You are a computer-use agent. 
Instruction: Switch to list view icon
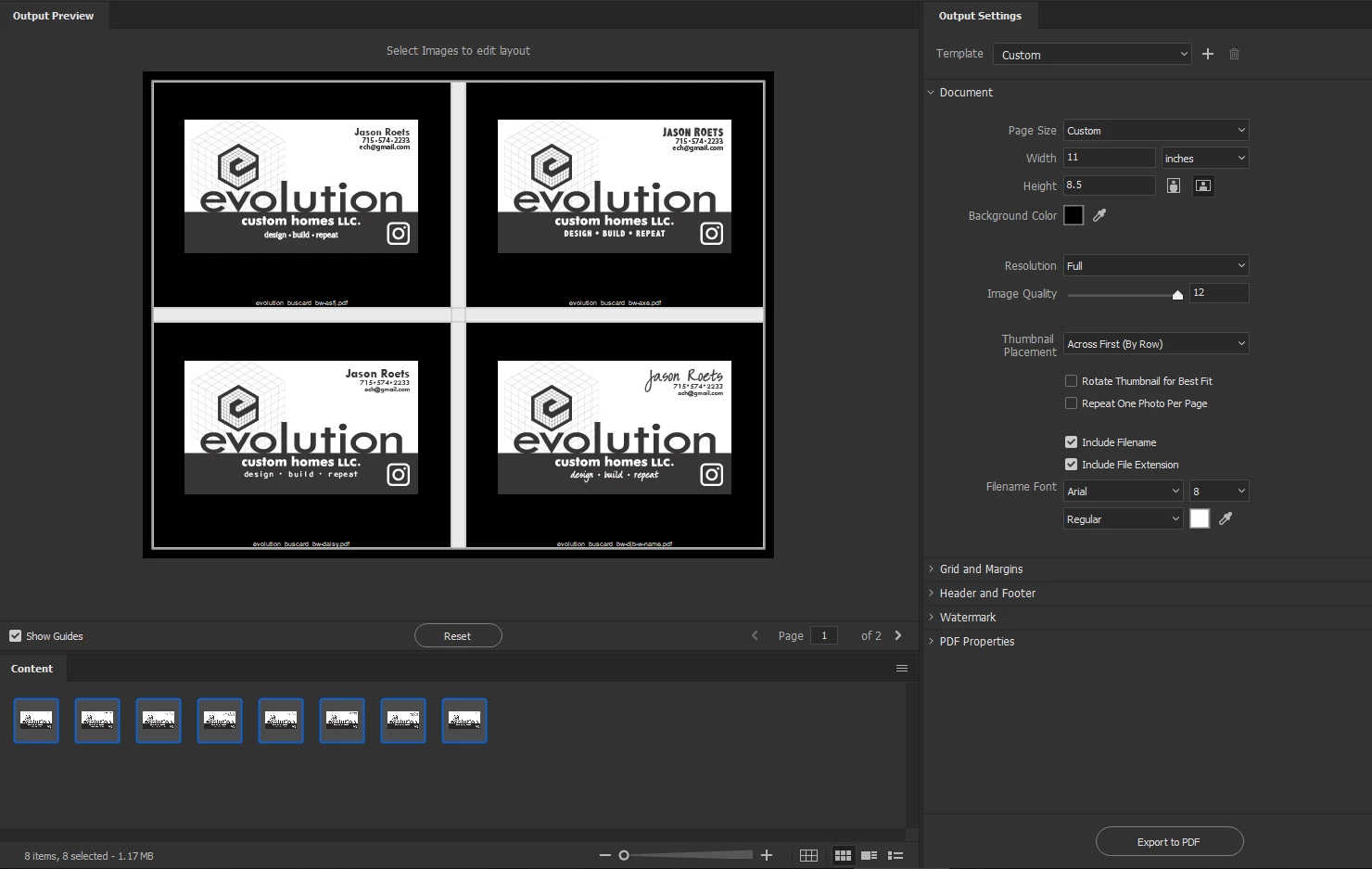pyautogui.click(x=896, y=855)
